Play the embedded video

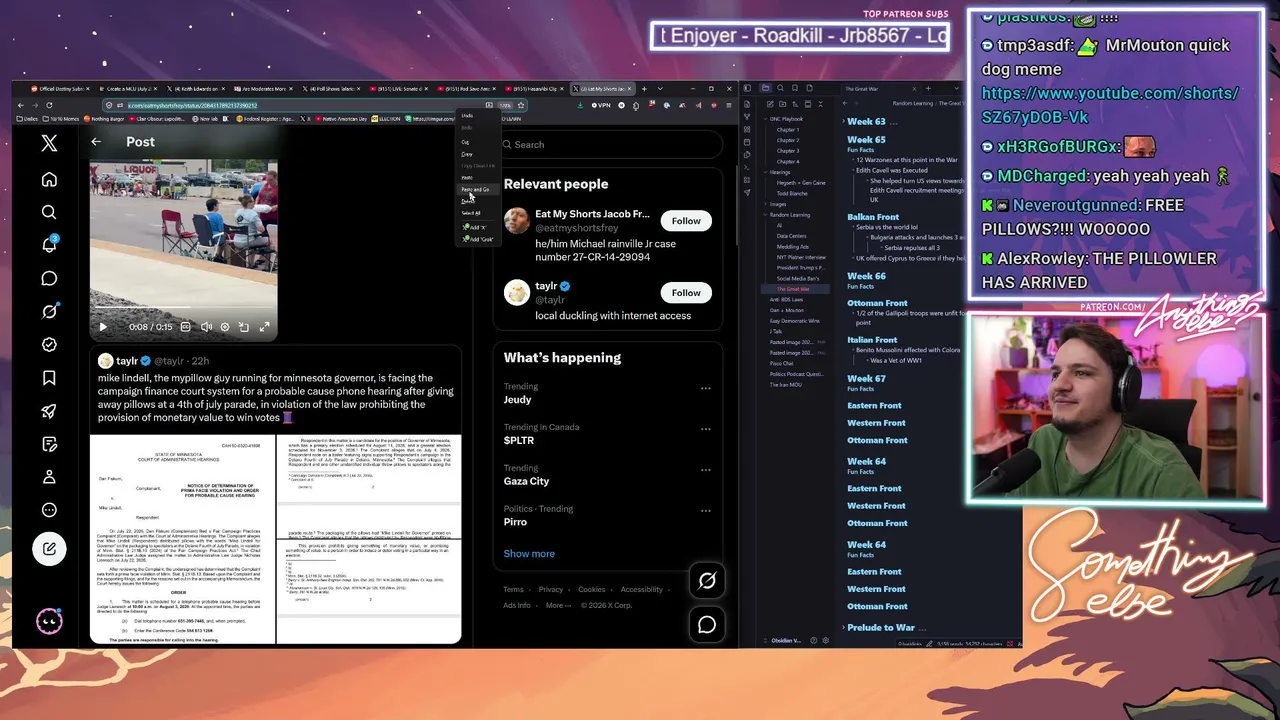point(102,327)
